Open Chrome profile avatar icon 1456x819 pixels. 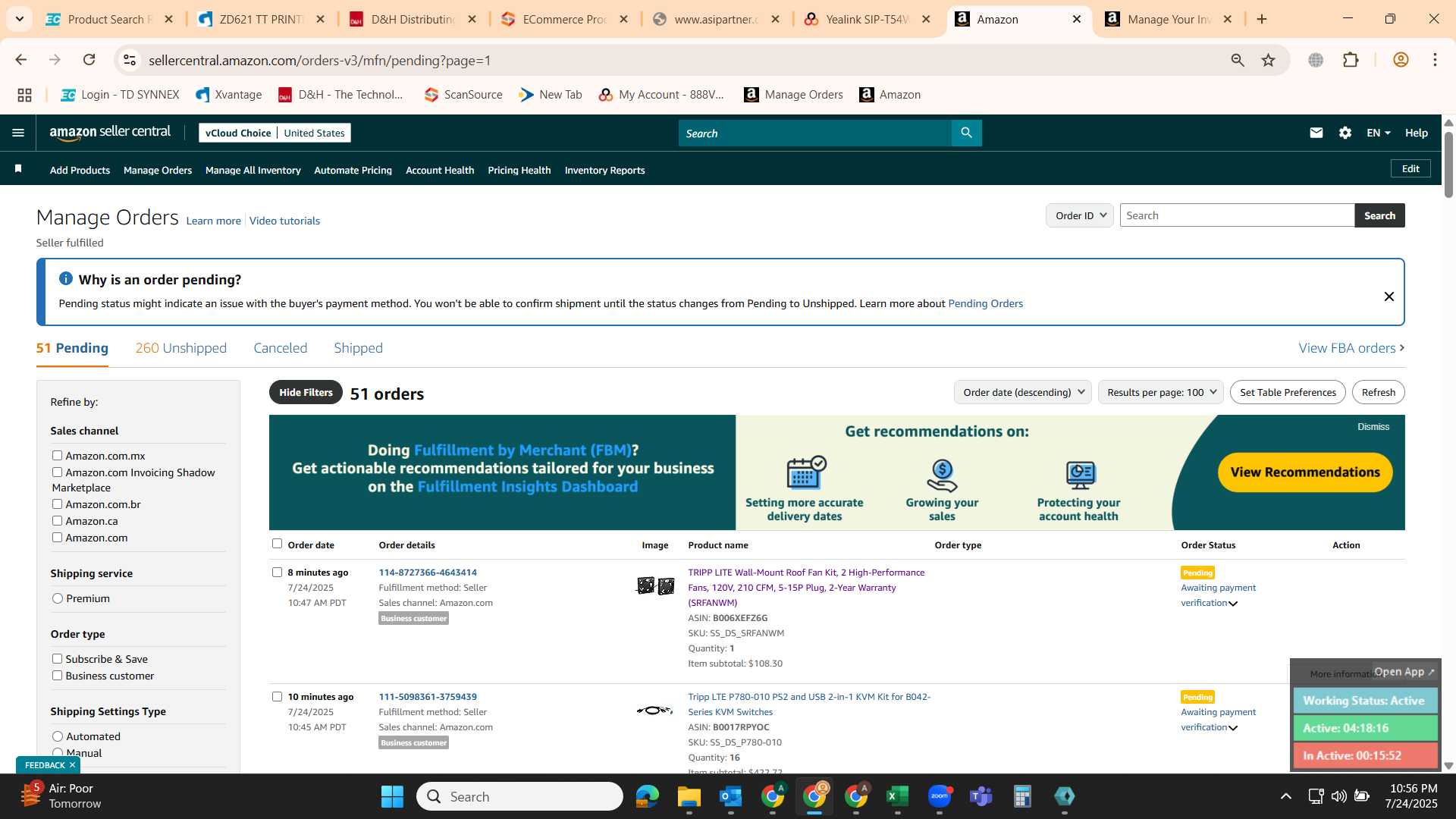pyautogui.click(x=1401, y=60)
